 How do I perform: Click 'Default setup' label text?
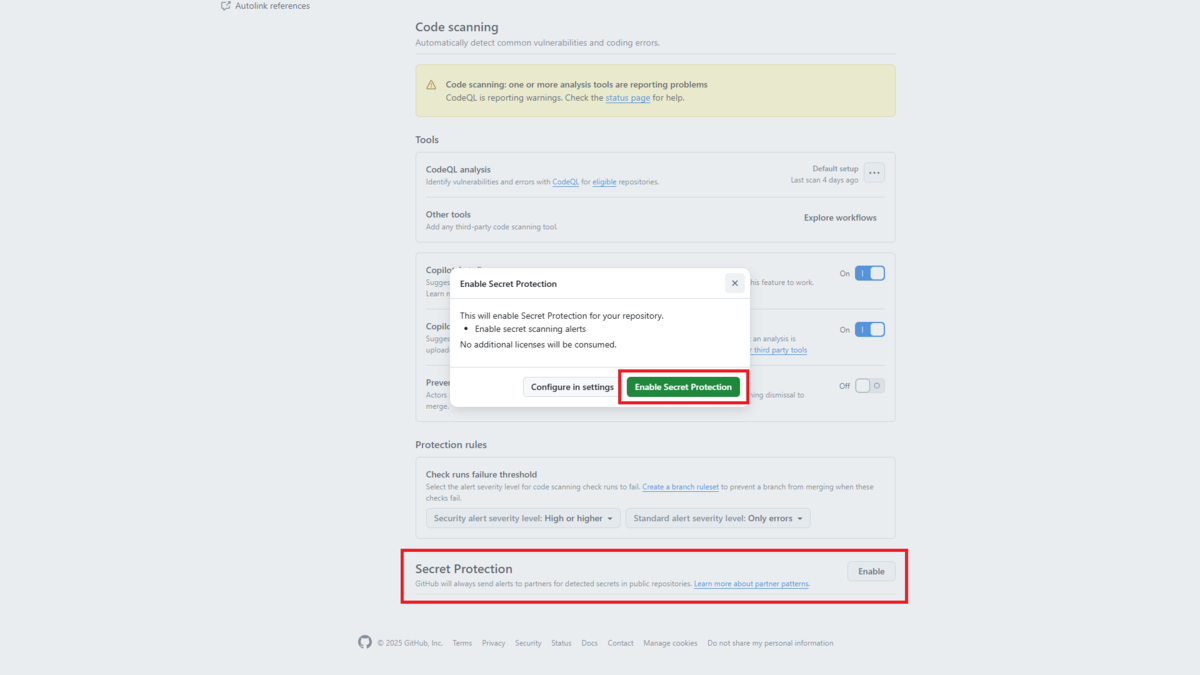[x=835, y=169]
